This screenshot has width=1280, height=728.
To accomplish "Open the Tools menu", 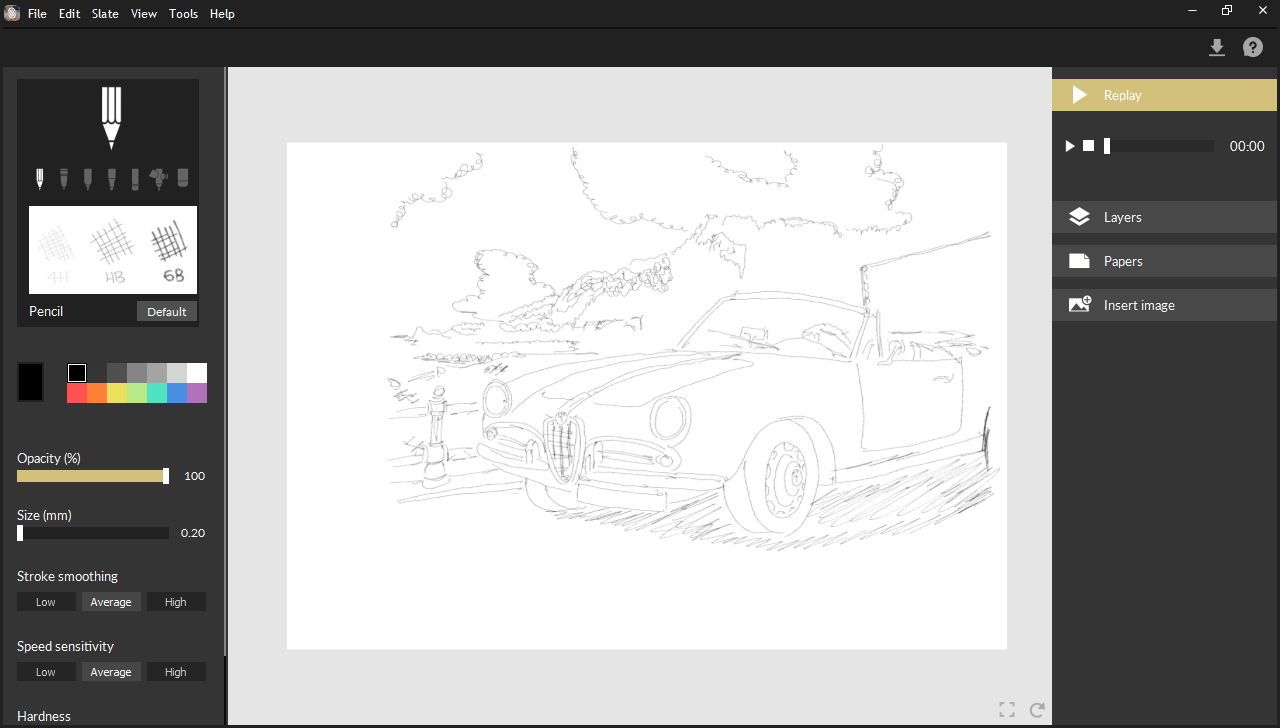I will point(183,14).
